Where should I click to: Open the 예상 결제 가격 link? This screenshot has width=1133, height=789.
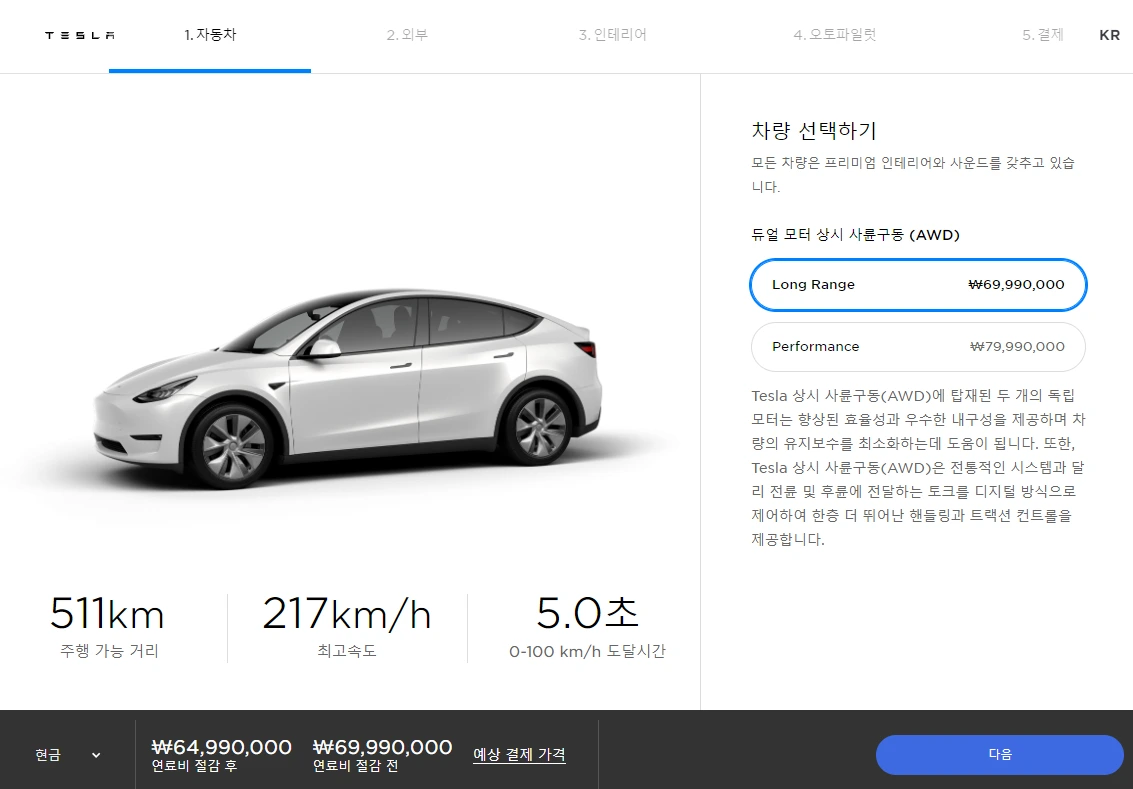coord(520,754)
